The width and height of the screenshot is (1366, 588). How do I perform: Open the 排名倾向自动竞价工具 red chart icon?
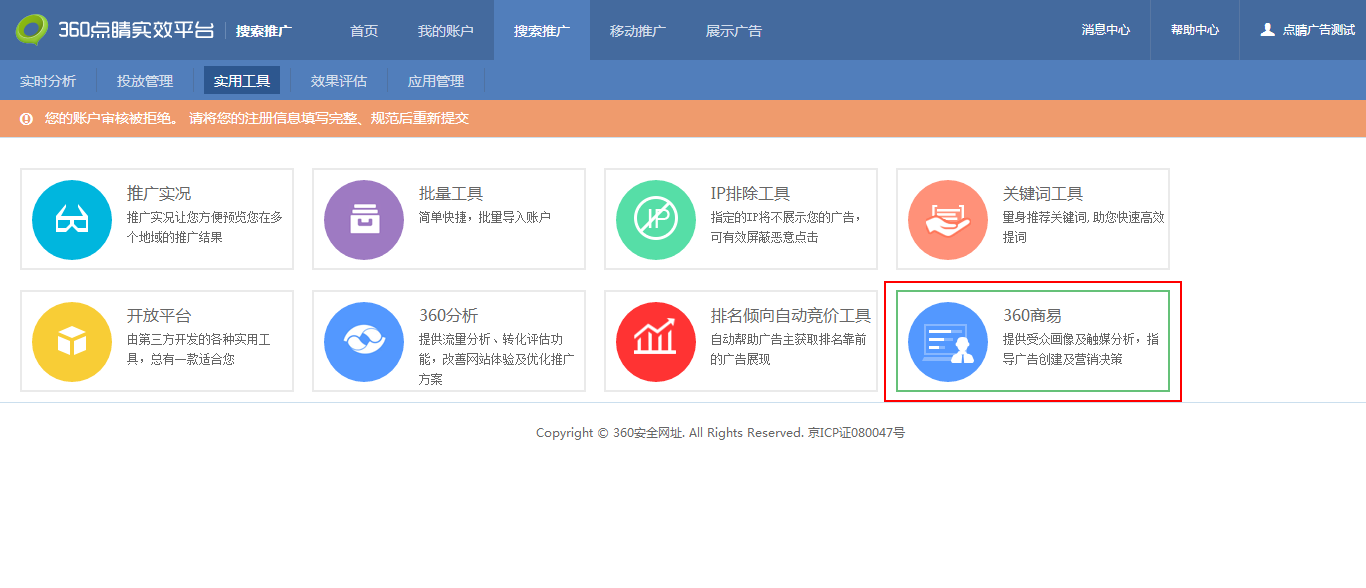[x=656, y=341]
